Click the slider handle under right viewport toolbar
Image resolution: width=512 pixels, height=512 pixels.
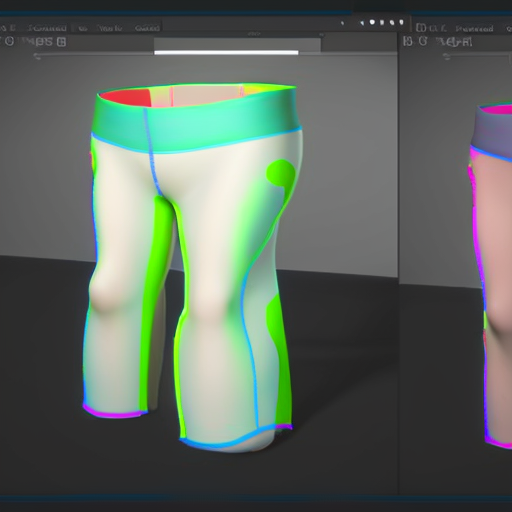coord(446,57)
